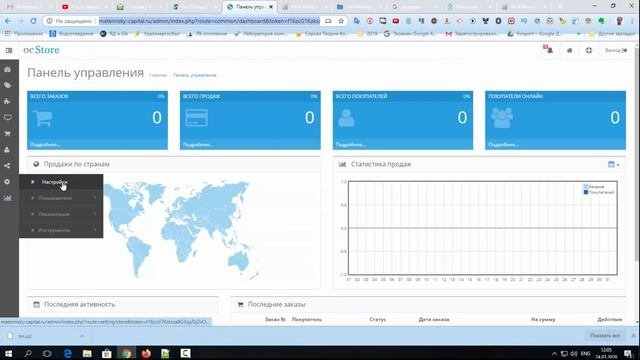
Task: Click the Панель управления breadcrumb link
Action: click(195, 75)
